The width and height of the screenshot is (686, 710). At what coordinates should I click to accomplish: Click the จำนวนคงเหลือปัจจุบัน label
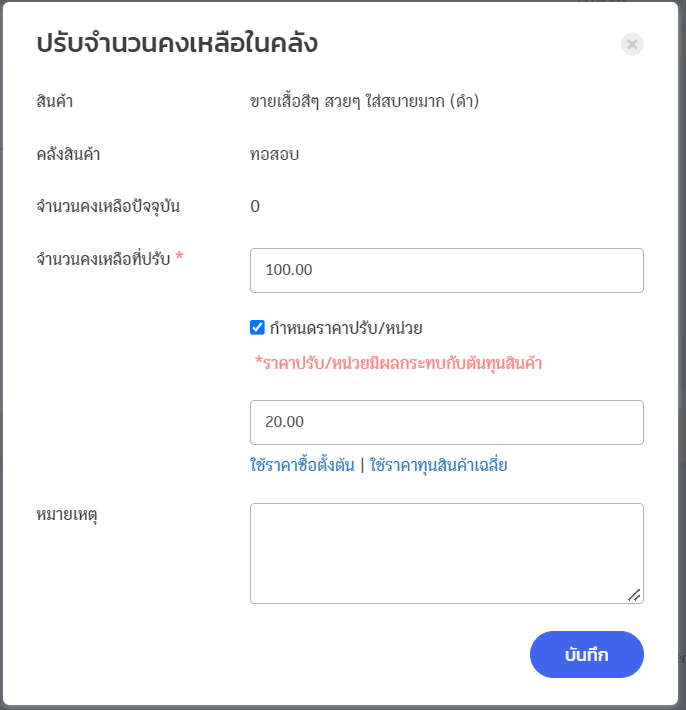(x=108, y=206)
